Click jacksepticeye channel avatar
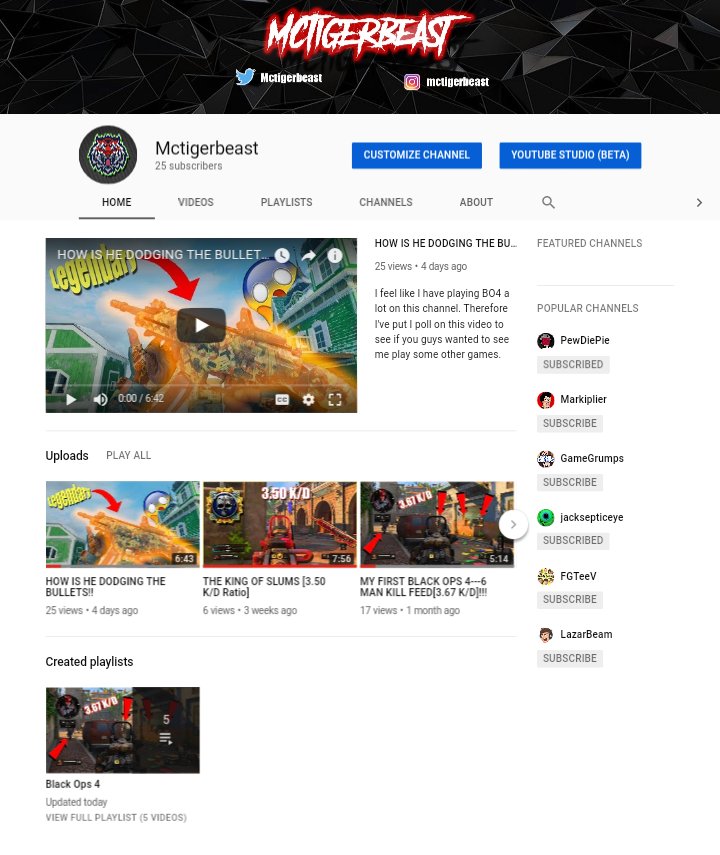 (545, 517)
